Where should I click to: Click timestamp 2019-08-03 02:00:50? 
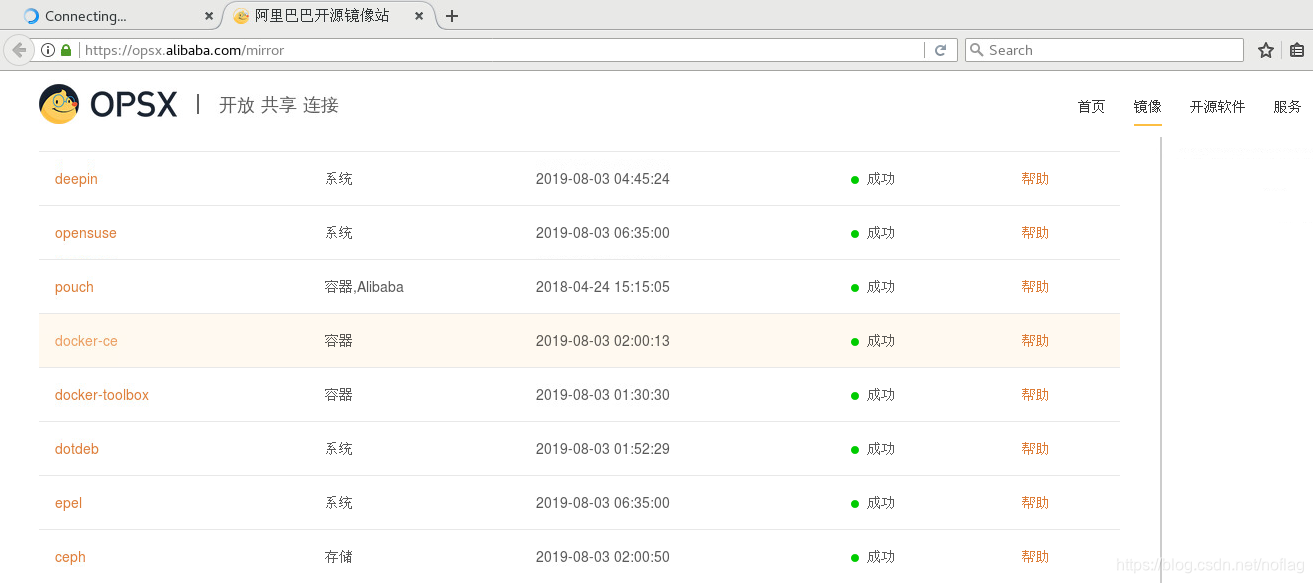pyautogui.click(x=603, y=557)
